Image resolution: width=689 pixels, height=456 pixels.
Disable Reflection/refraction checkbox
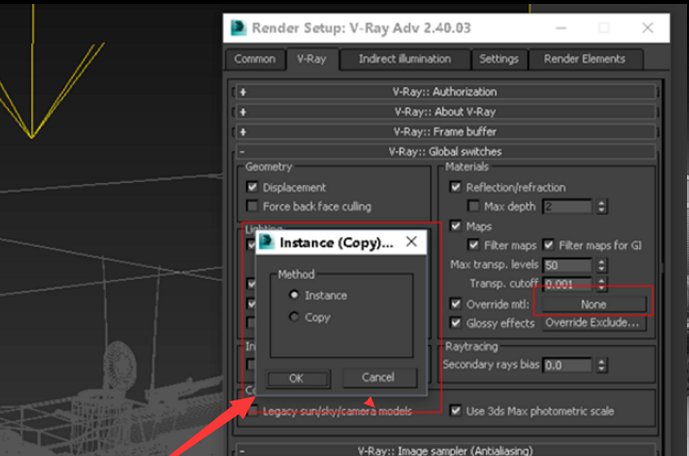(x=456, y=187)
